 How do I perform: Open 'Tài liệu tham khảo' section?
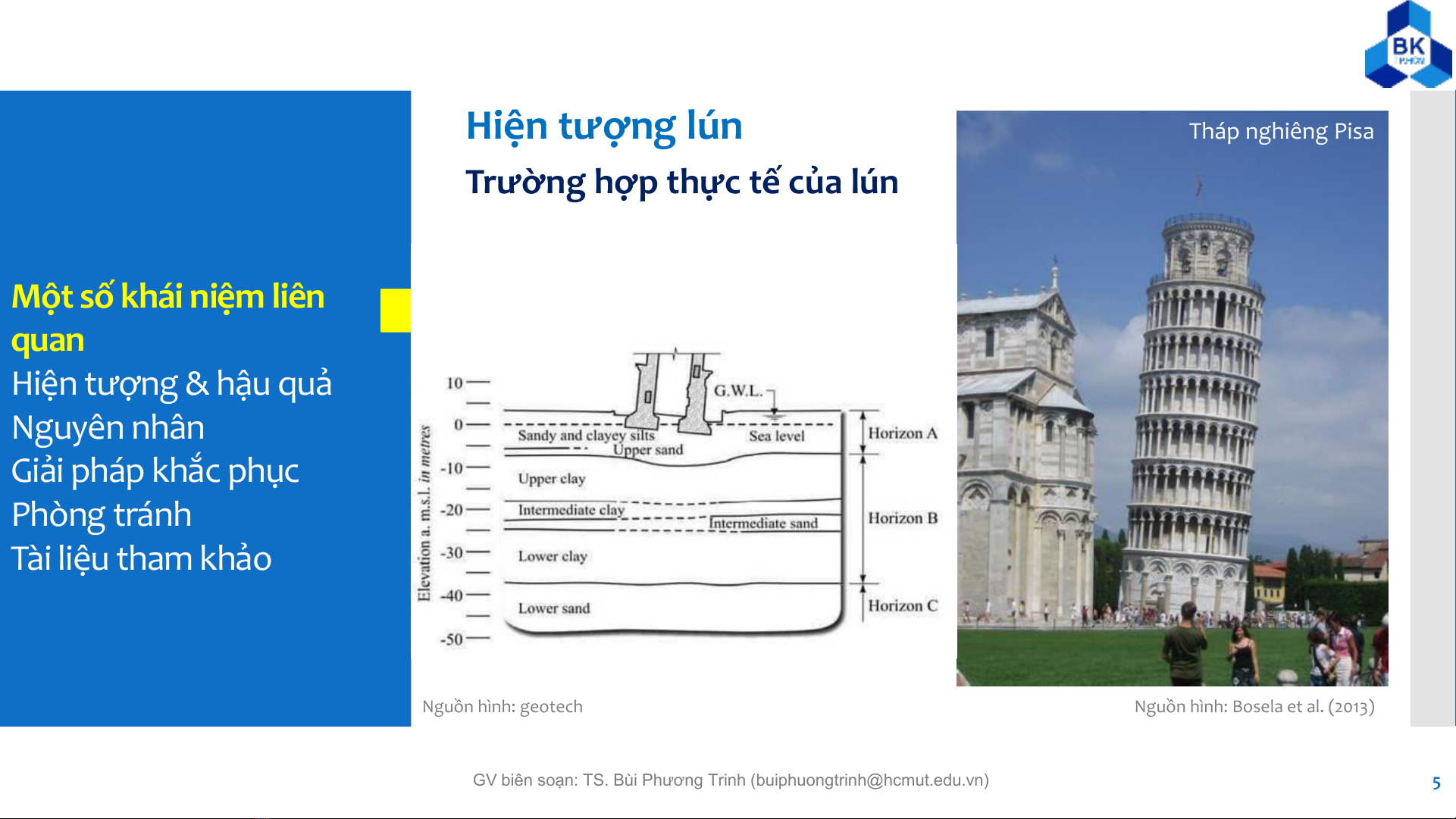[x=141, y=558]
